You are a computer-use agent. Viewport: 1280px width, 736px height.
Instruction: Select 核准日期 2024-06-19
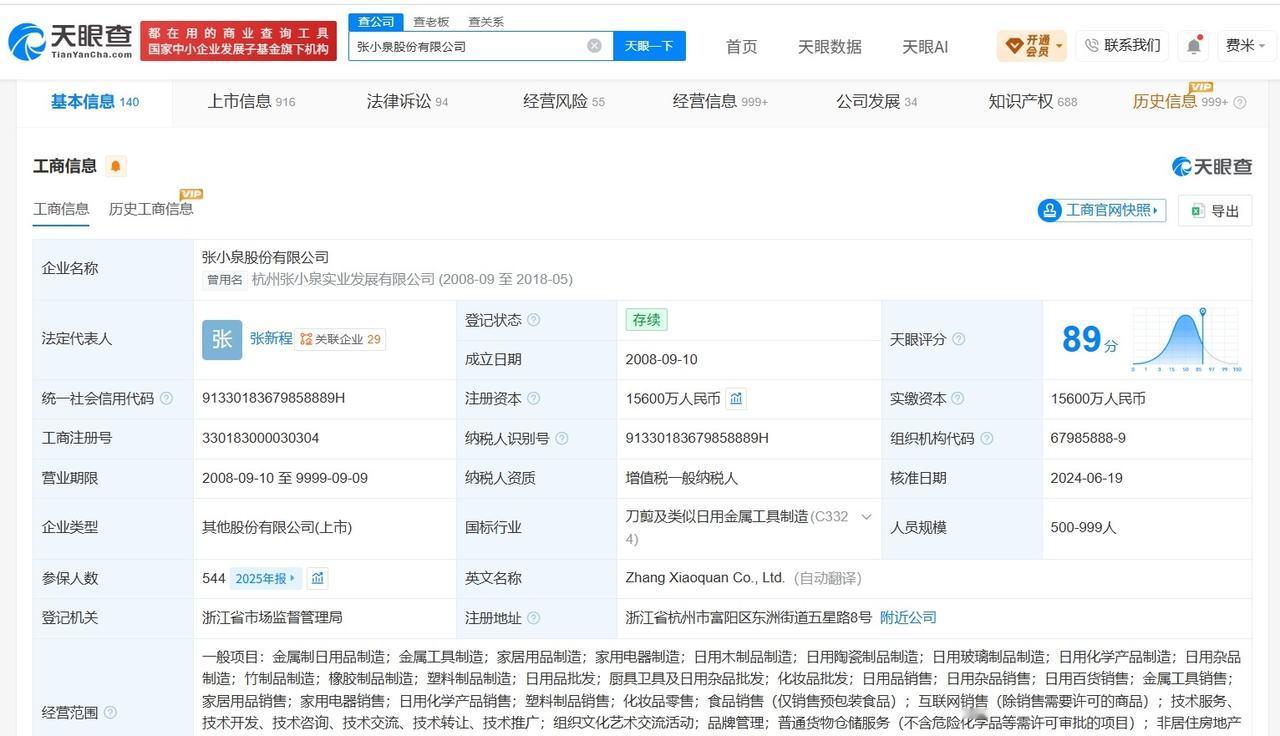(x=1086, y=478)
